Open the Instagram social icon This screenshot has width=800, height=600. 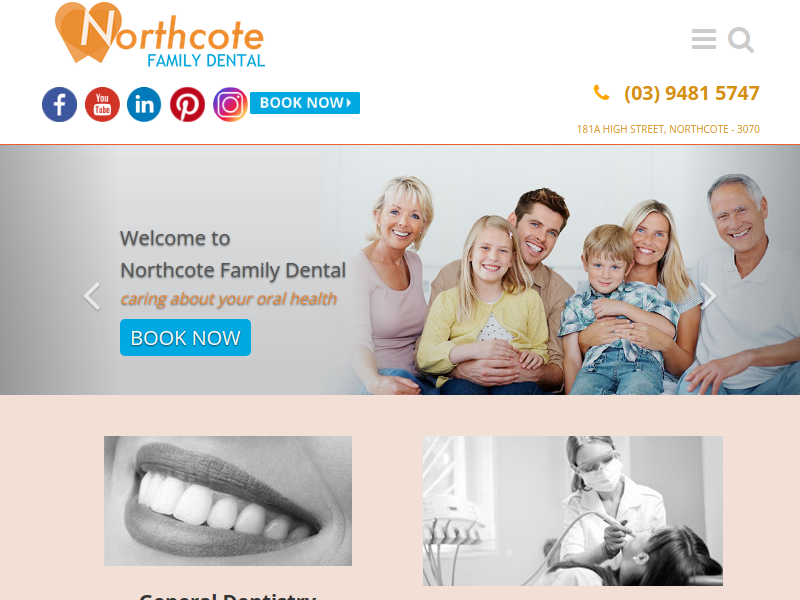click(230, 105)
